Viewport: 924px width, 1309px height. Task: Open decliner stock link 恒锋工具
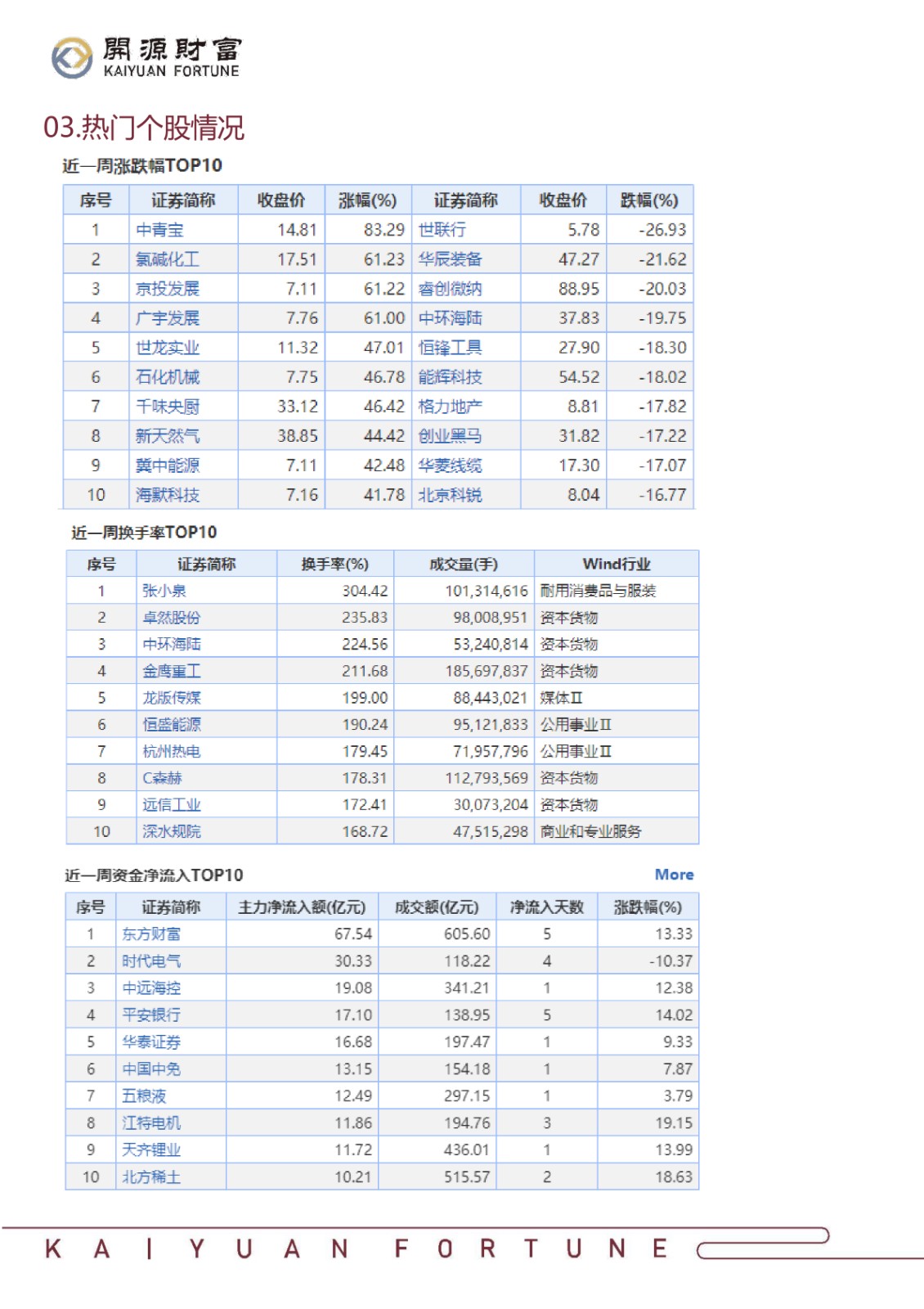click(x=451, y=348)
